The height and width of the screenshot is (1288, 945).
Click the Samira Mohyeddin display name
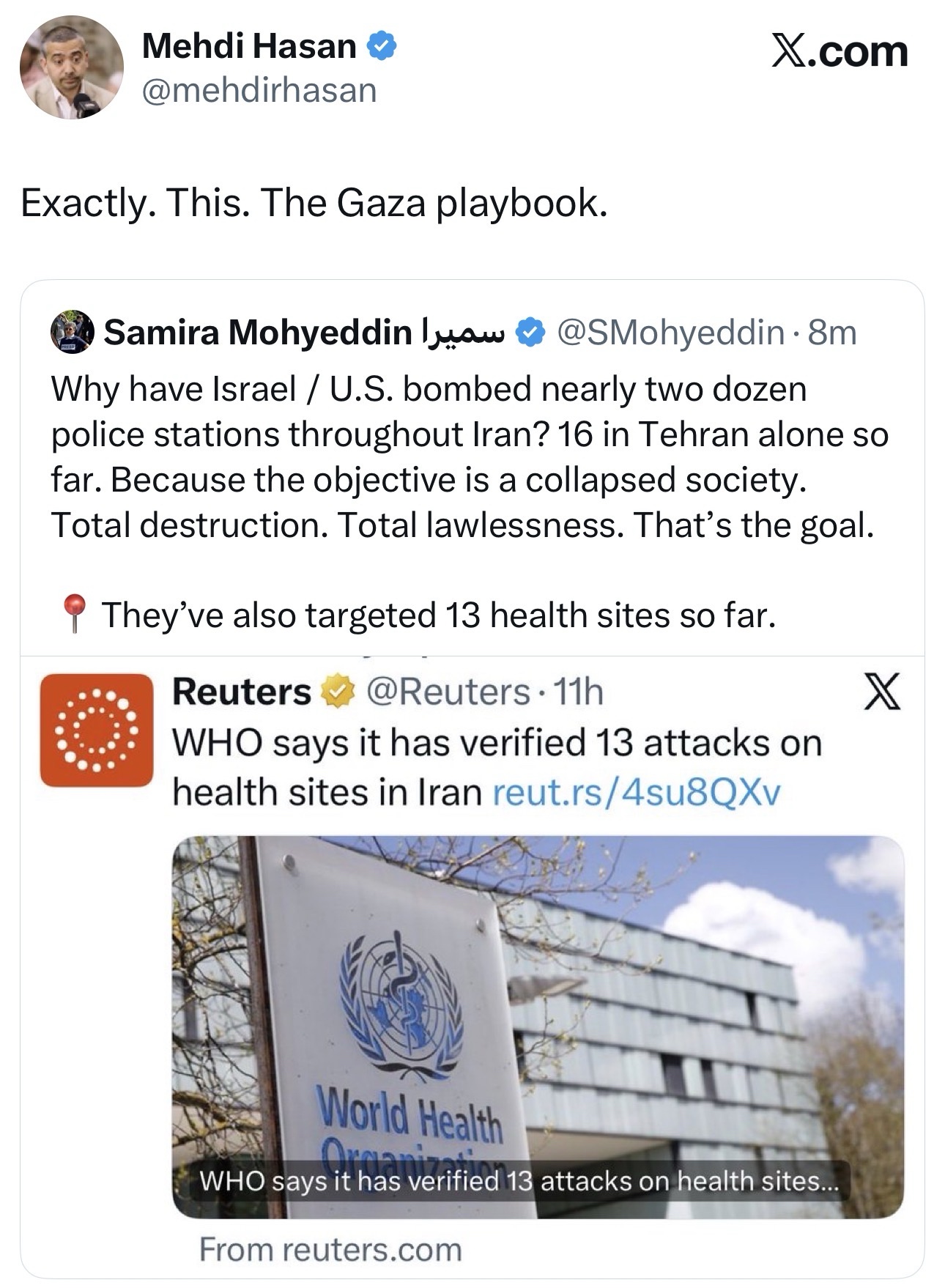point(257,333)
